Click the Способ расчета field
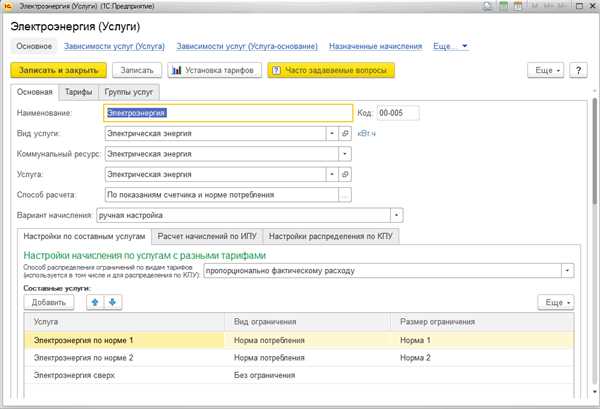The image size is (600, 409). (x=221, y=195)
